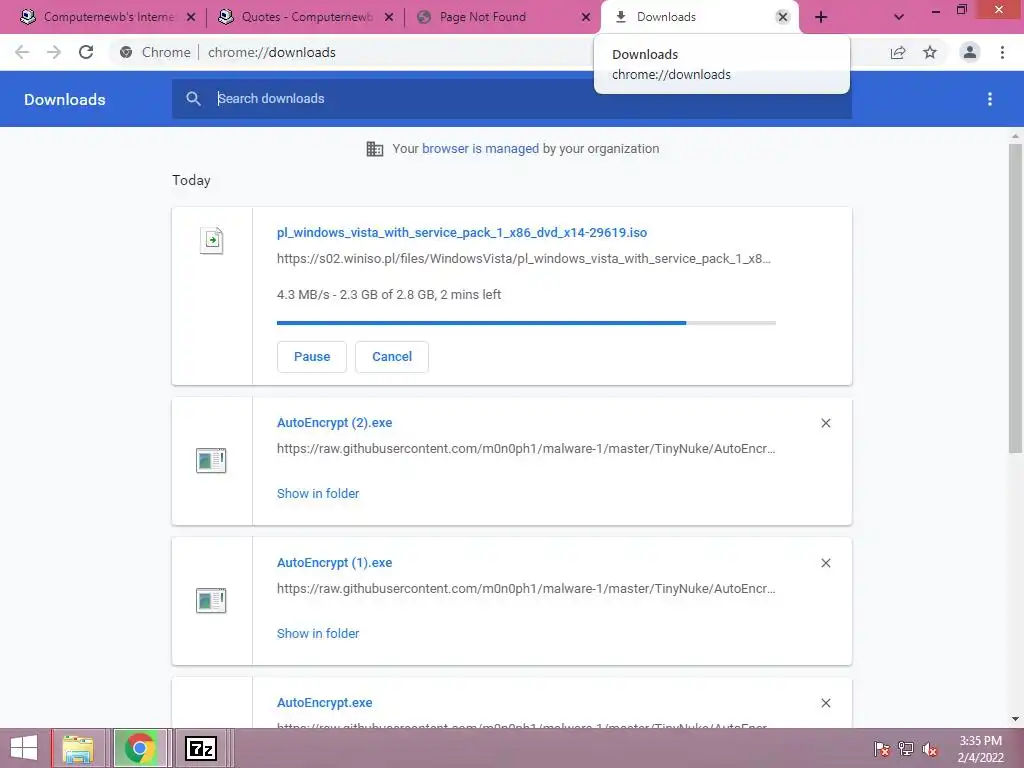The width and height of the screenshot is (1024, 768).
Task: Close the Quotes - Computernewb tab
Action: tap(389, 17)
